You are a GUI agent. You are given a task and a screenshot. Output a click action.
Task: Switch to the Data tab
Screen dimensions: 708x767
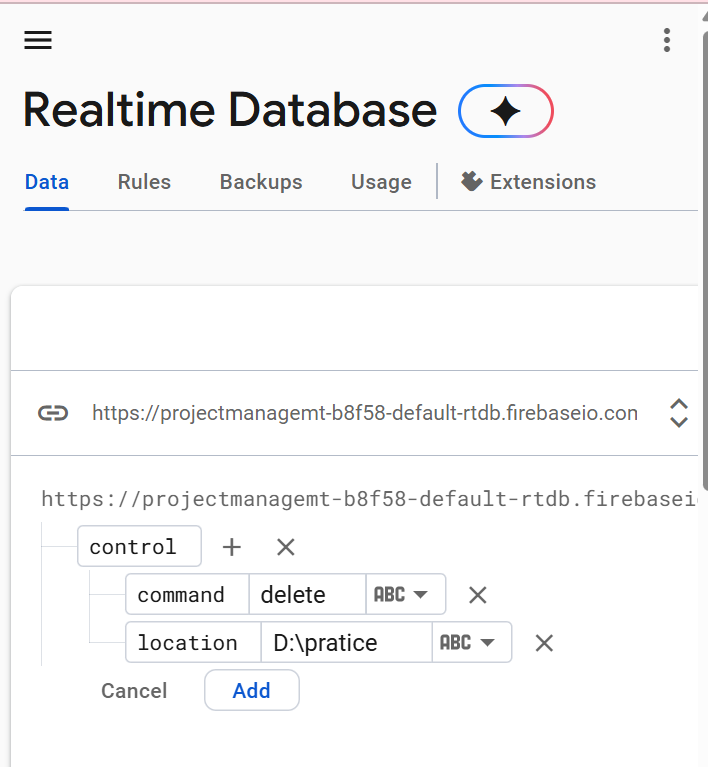pos(47,182)
